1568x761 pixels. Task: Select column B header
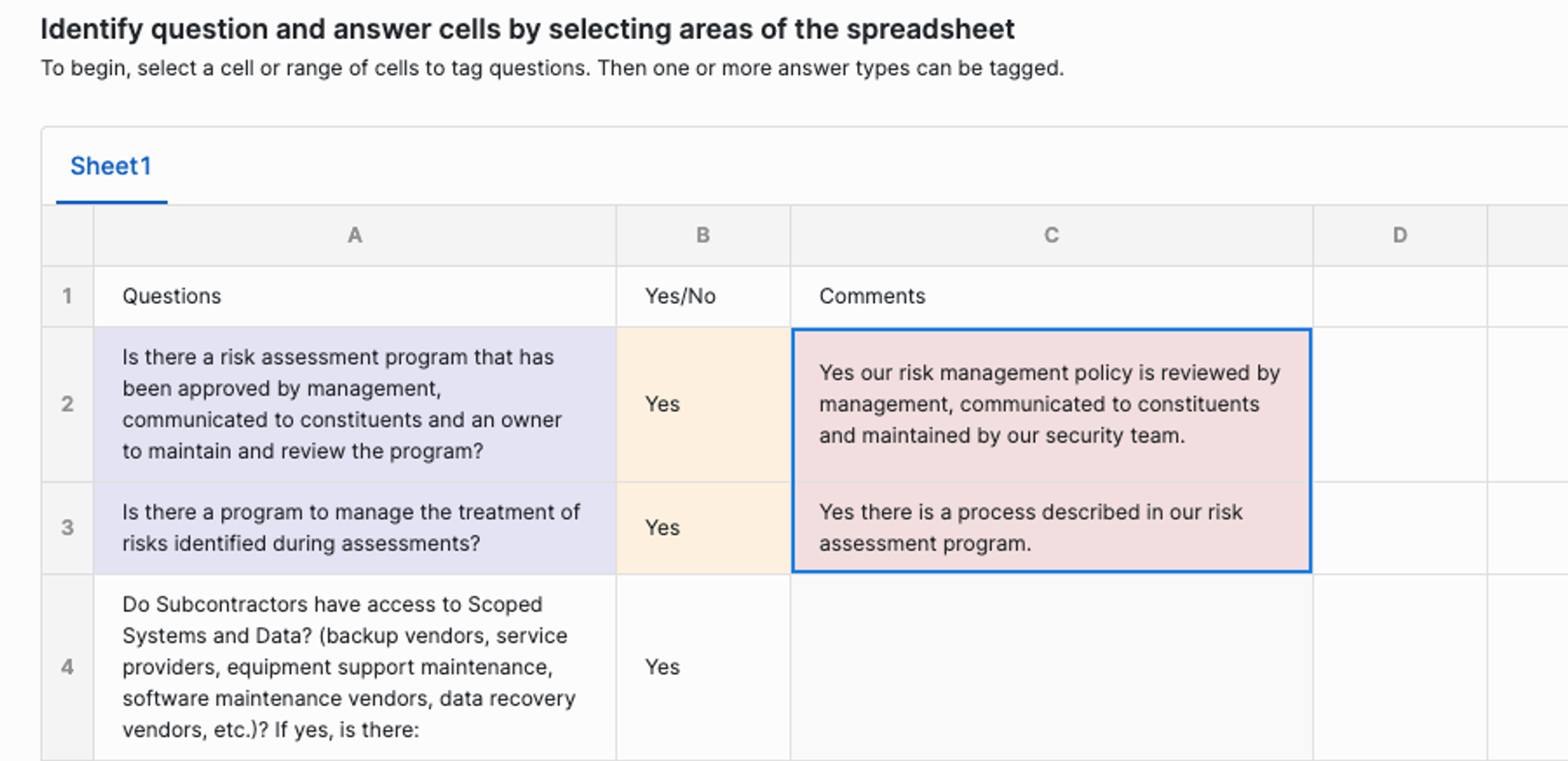point(703,235)
